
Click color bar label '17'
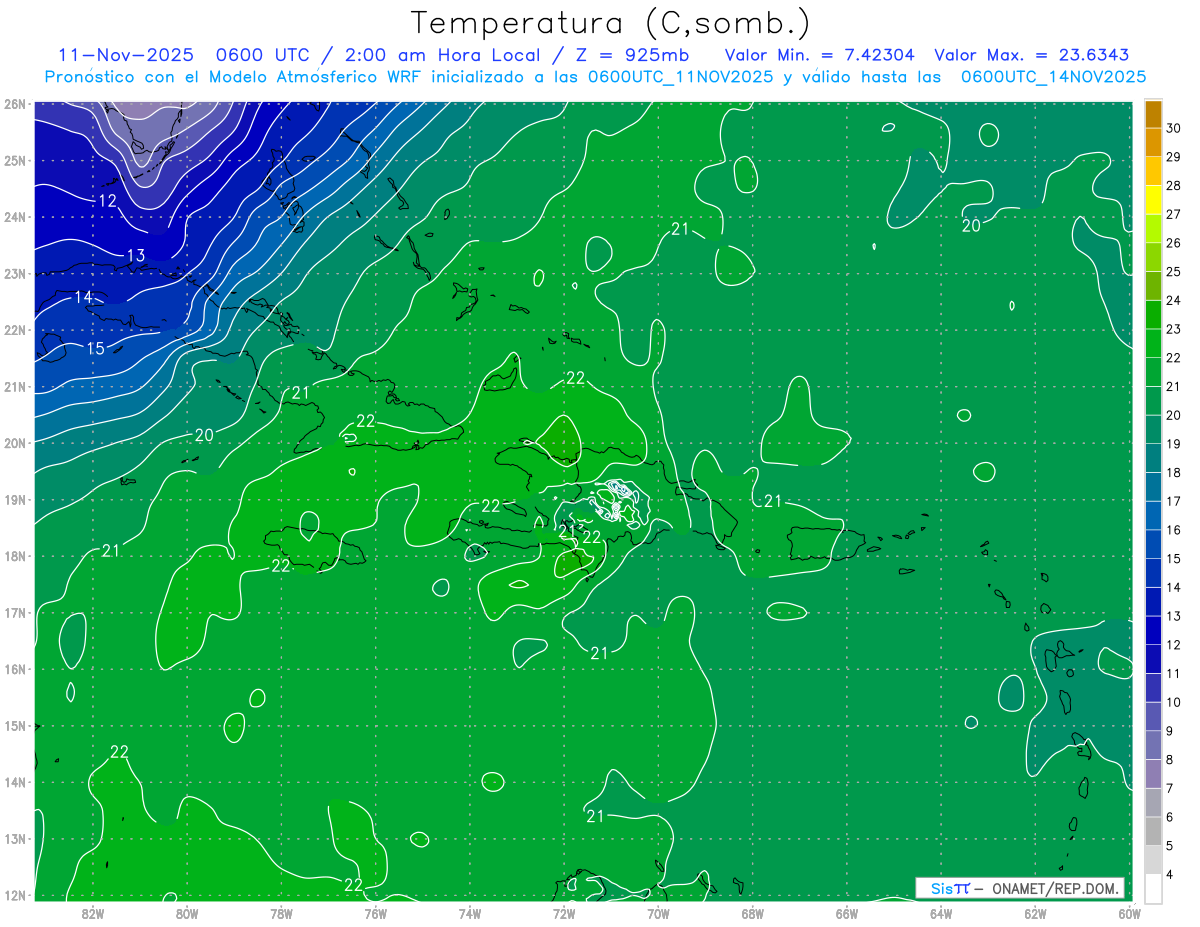pos(1173,501)
